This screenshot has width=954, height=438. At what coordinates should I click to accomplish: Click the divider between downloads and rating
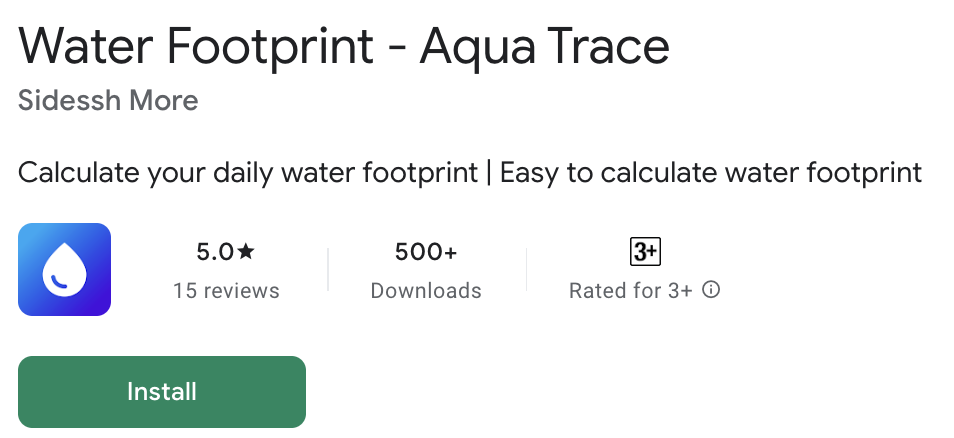point(527,270)
